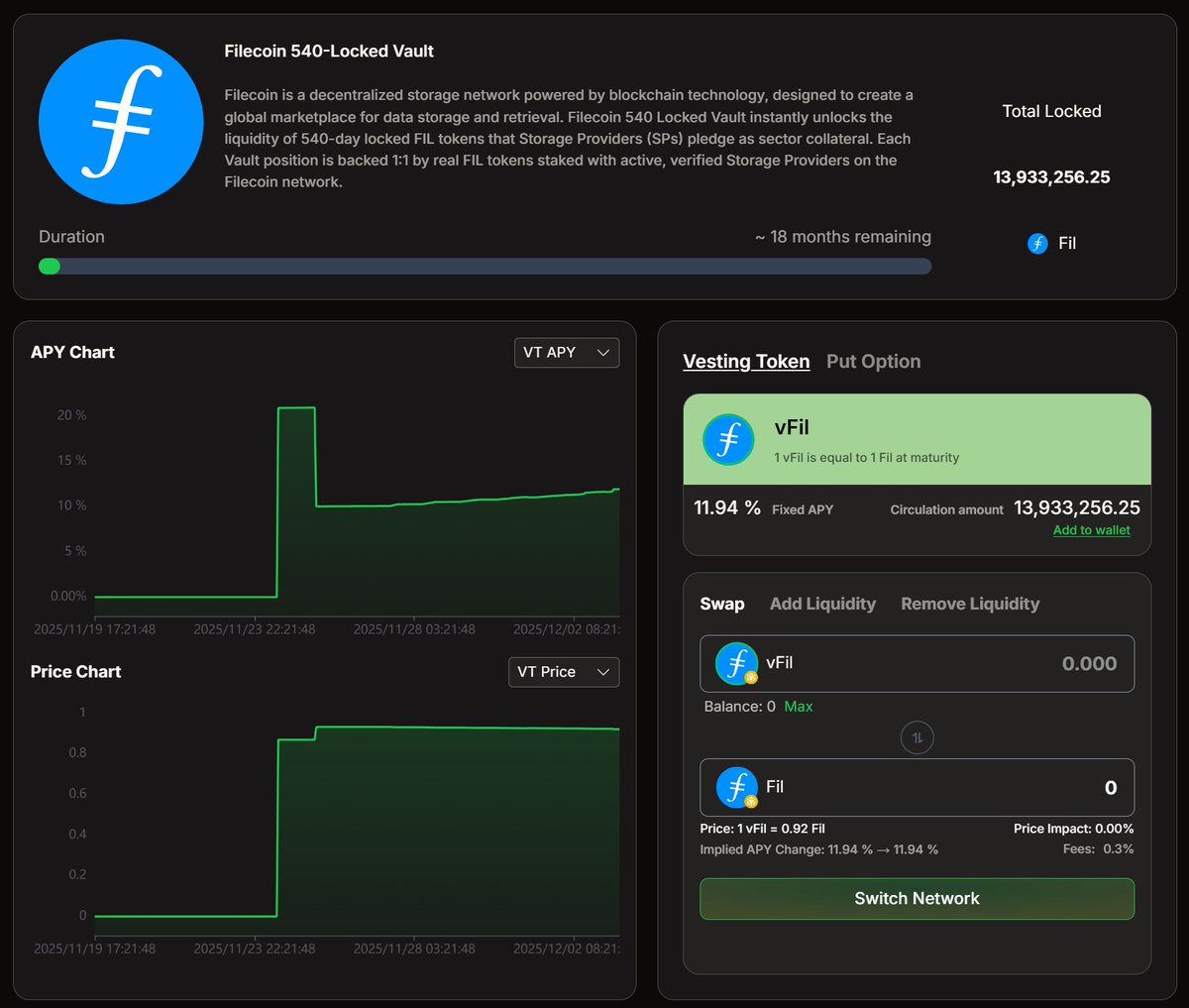This screenshot has height=1008, width=1189.
Task: Click the small Fil token icon under Total Locked
Action: click(1037, 243)
